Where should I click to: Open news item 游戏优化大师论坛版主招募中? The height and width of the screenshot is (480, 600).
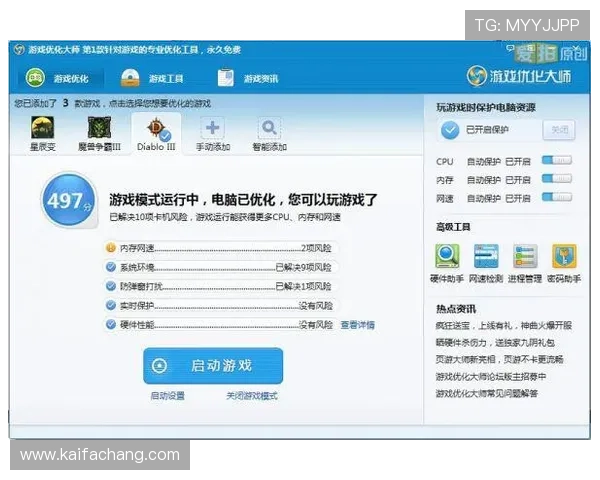(491, 376)
